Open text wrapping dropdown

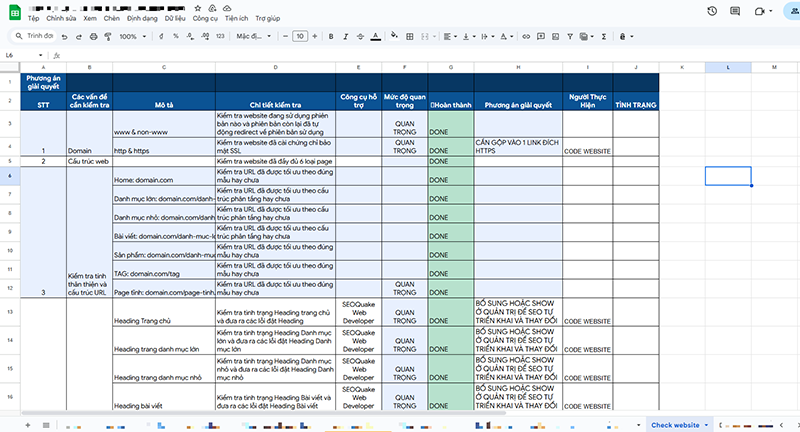[x=488, y=36]
